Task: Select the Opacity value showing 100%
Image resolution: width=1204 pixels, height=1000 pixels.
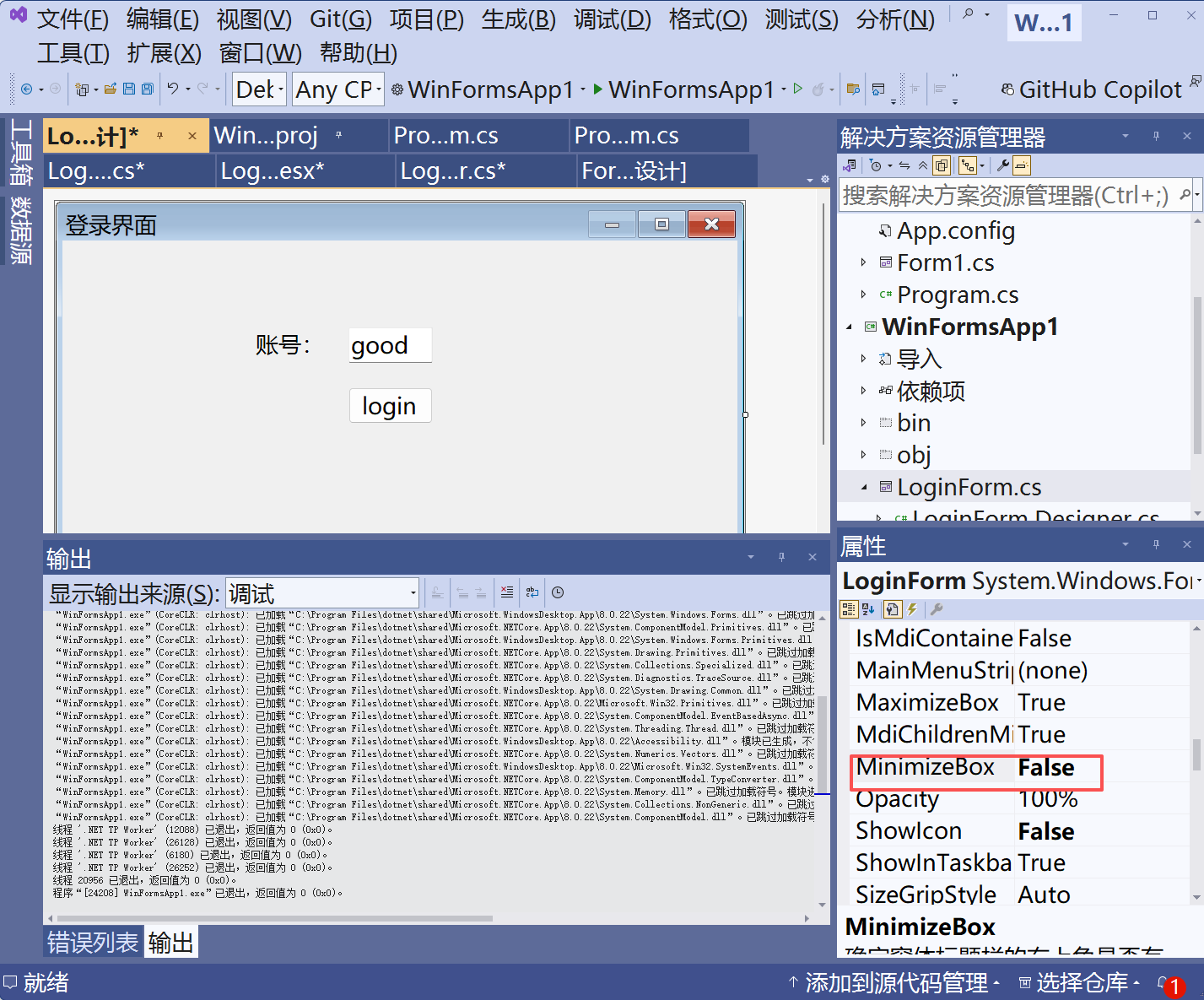Action: pos(1049,798)
